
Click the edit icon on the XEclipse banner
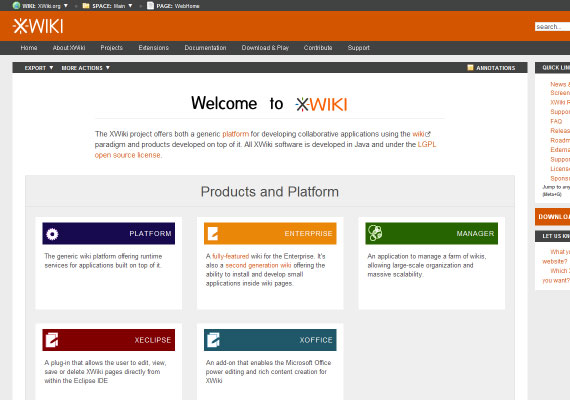pos(52,340)
